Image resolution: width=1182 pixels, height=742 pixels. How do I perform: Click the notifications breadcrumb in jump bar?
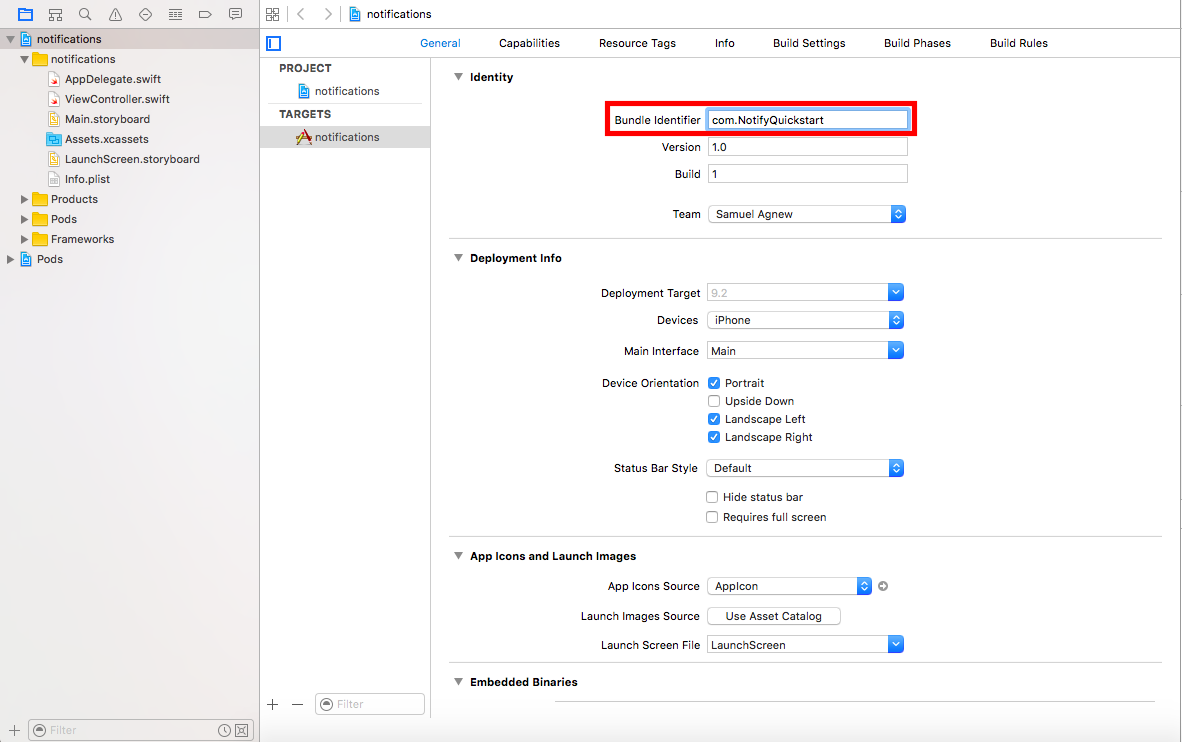pyautogui.click(x=390, y=14)
